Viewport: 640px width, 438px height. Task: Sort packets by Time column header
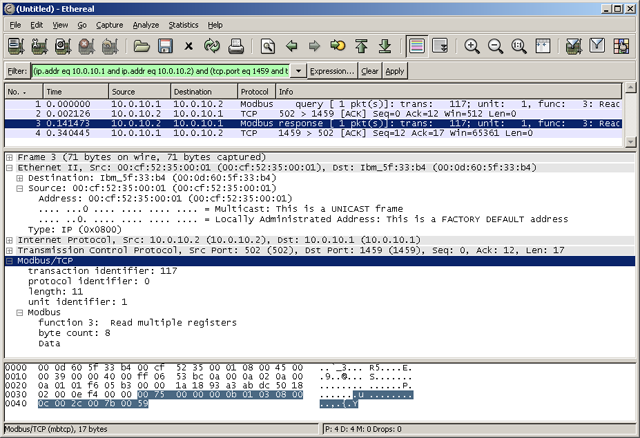[x=76, y=91]
